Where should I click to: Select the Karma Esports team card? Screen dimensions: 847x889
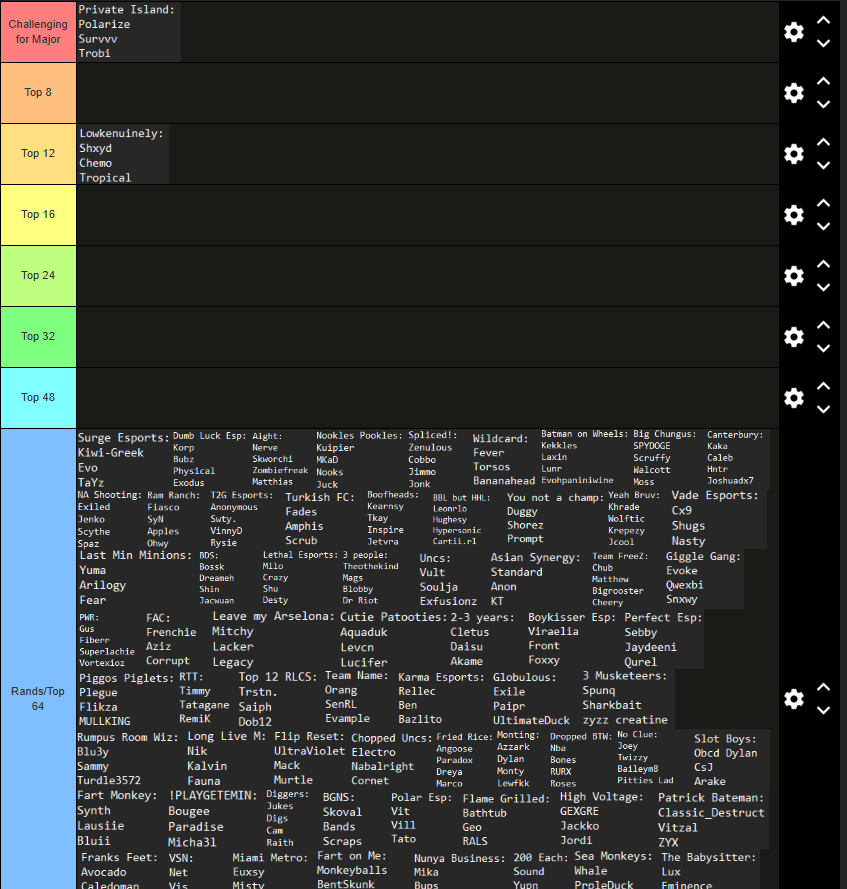(442, 698)
